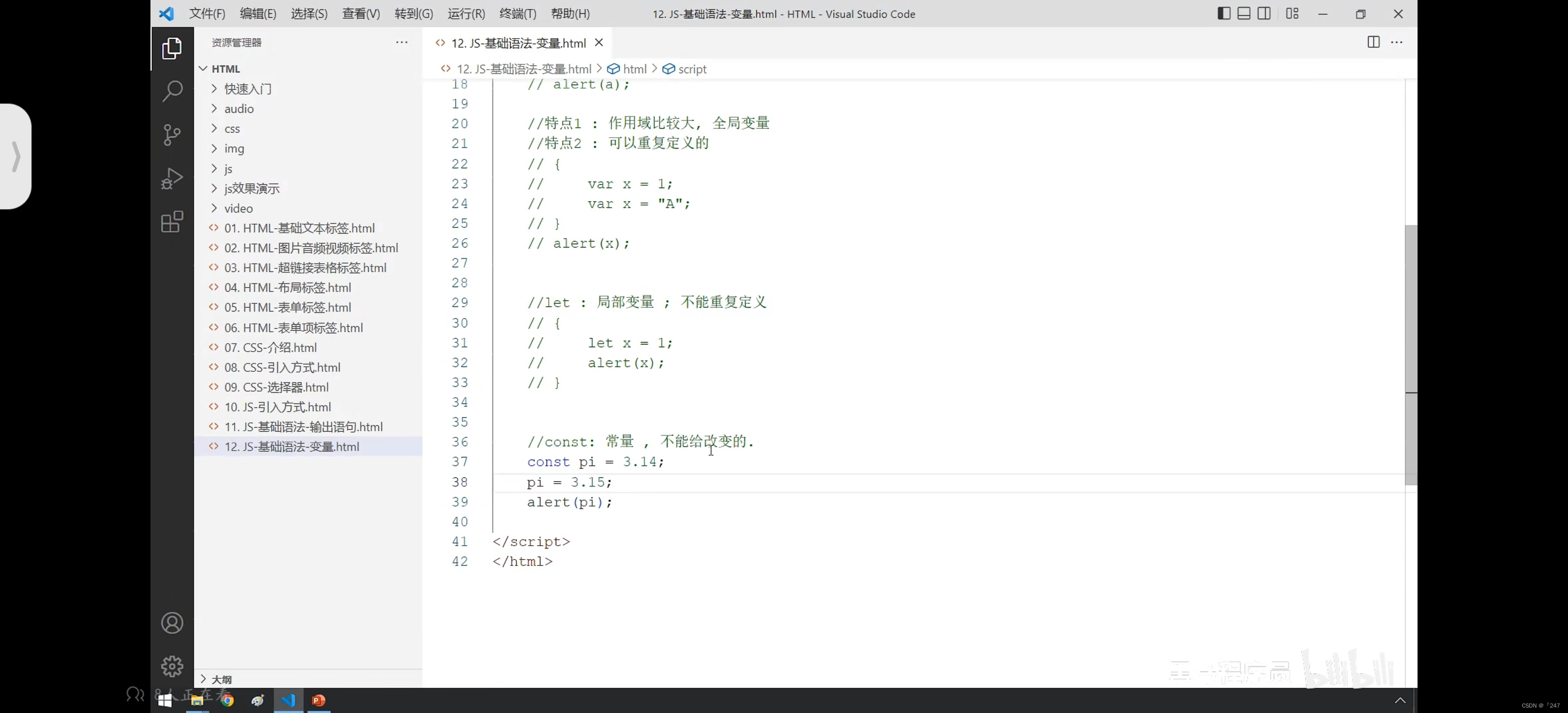Show hidden system tray icons
The width and height of the screenshot is (1568, 713).
pyautogui.click(x=1400, y=700)
